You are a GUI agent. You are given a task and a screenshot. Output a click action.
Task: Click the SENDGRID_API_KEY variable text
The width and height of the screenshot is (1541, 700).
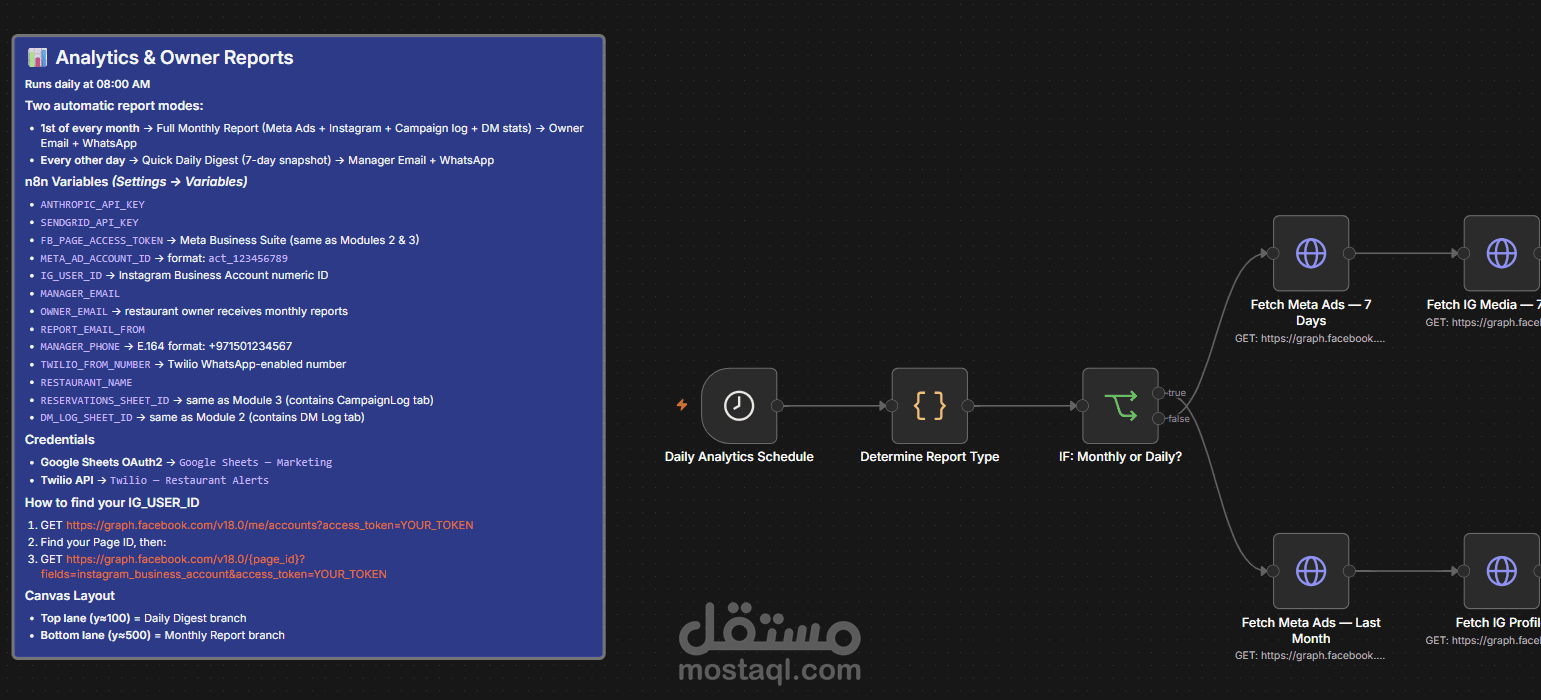89,223
